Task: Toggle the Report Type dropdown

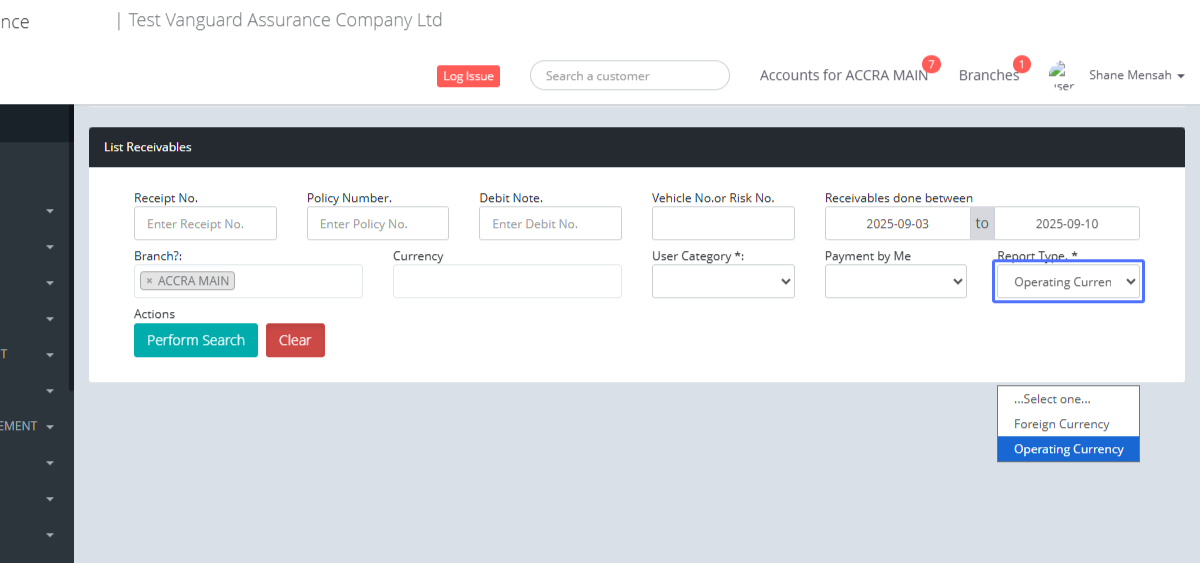Action: pos(1068,282)
